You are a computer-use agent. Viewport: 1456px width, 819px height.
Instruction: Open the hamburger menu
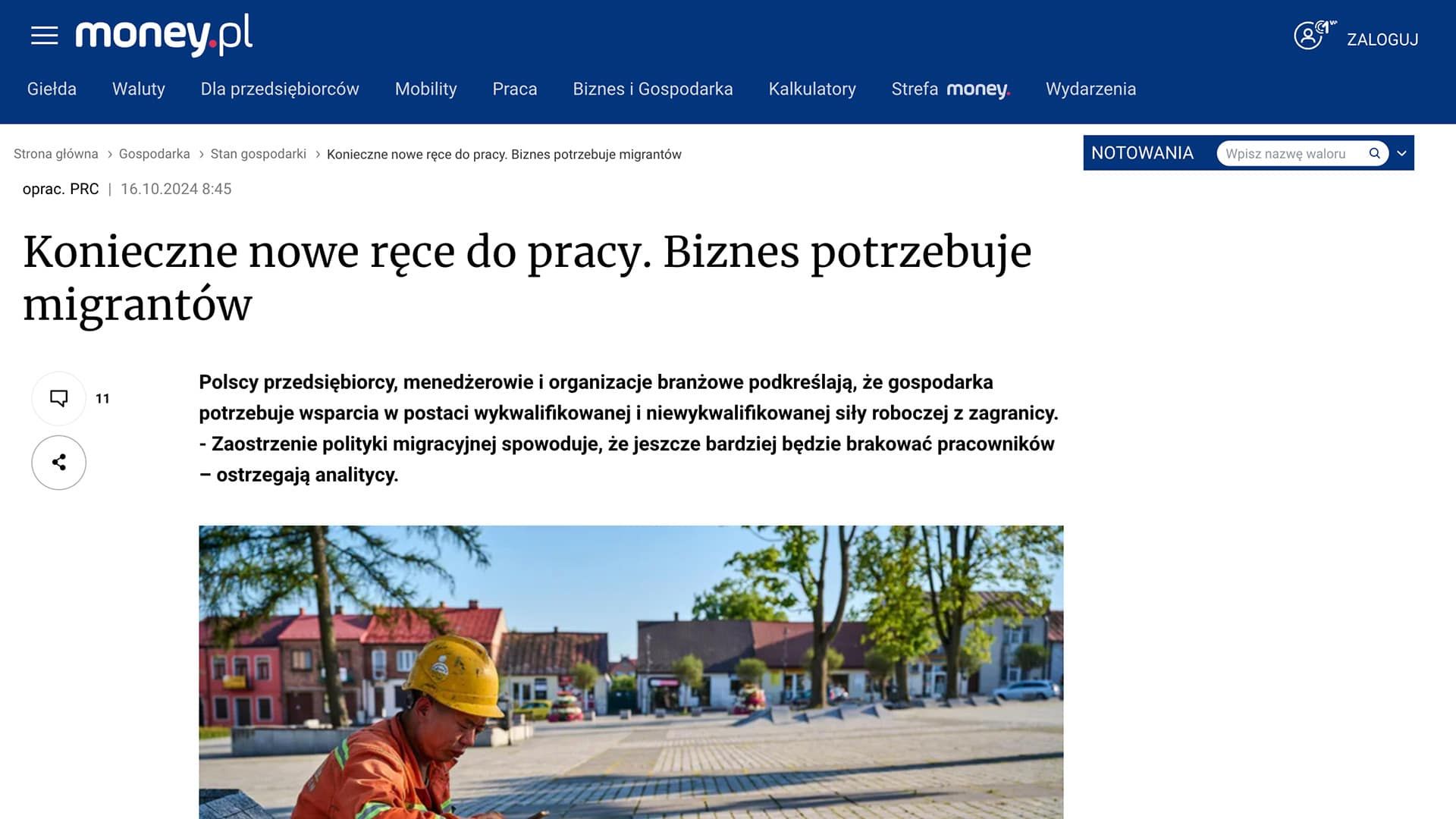pos(44,36)
